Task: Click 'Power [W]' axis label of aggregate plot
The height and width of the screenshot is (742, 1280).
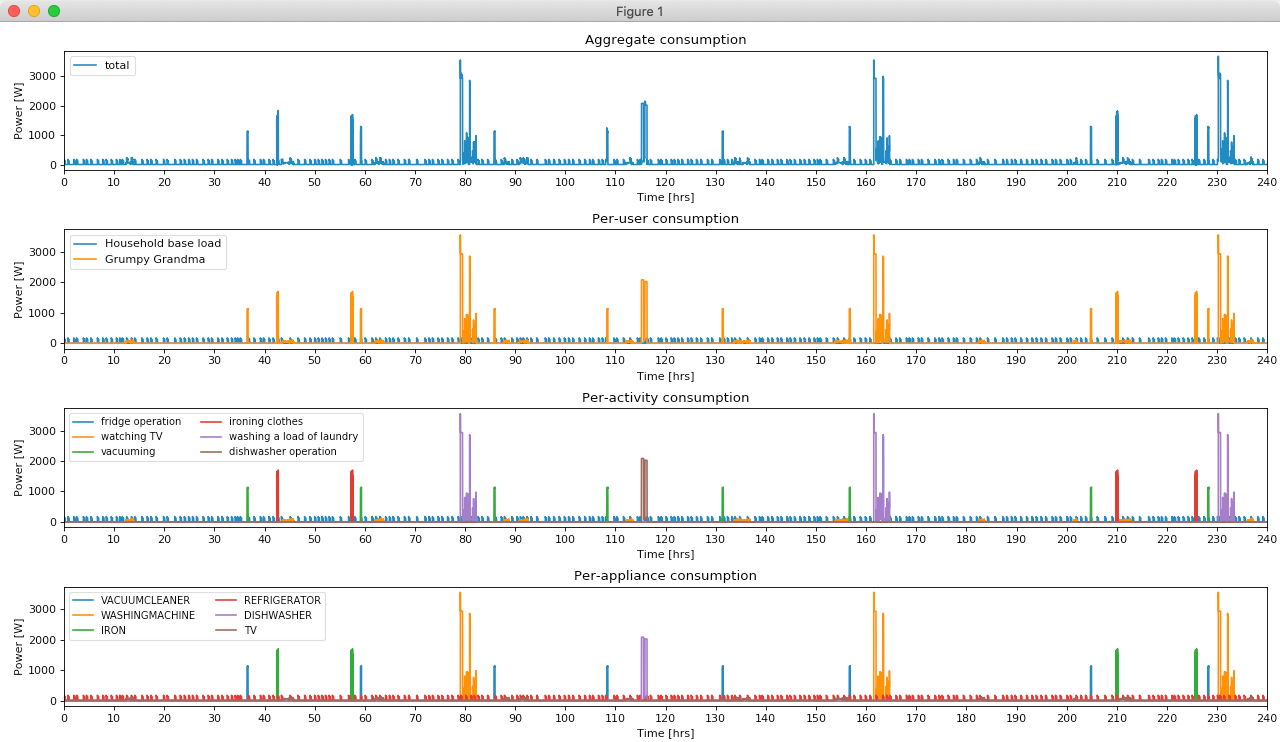Action: (x=19, y=109)
